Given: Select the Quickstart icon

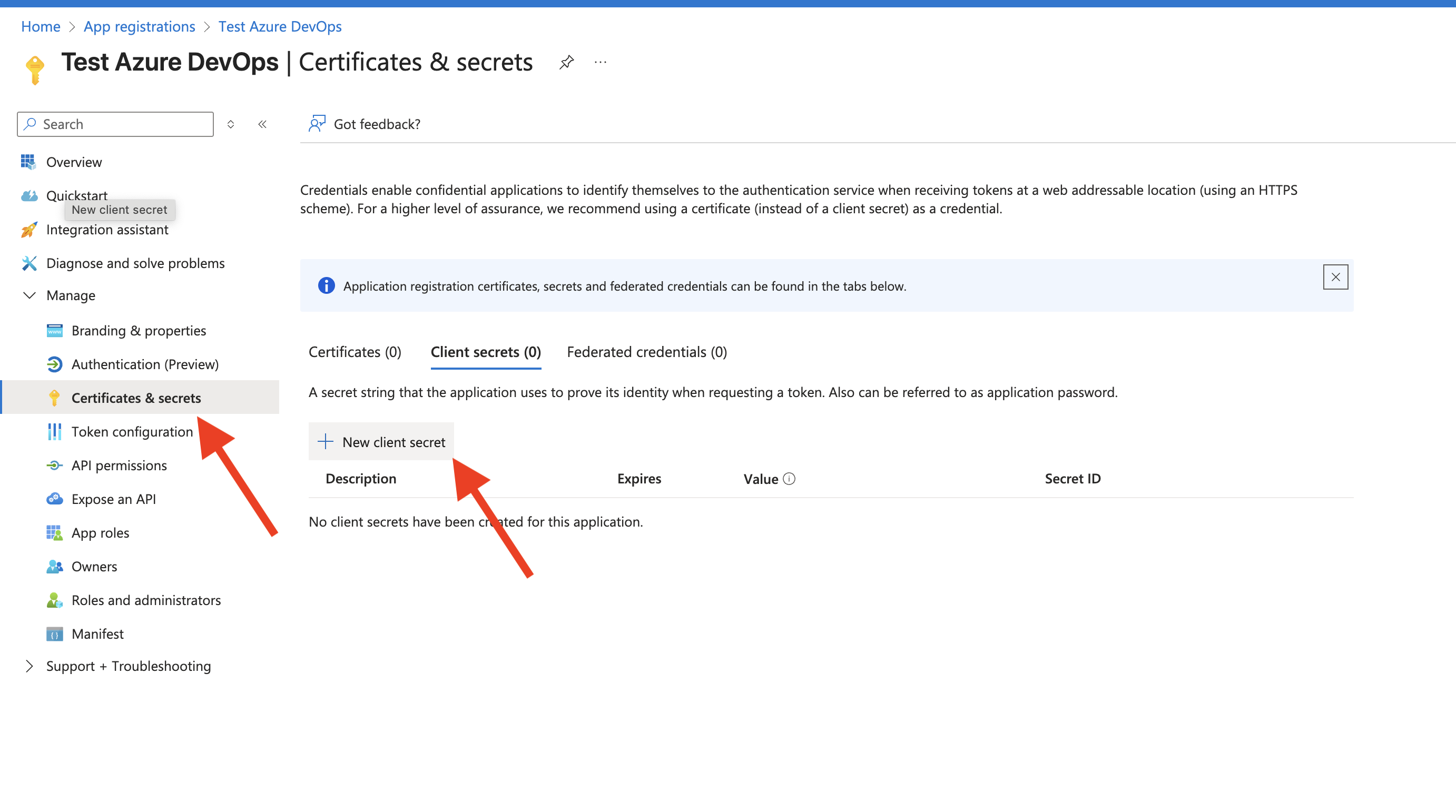Looking at the screenshot, I should tap(29, 195).
